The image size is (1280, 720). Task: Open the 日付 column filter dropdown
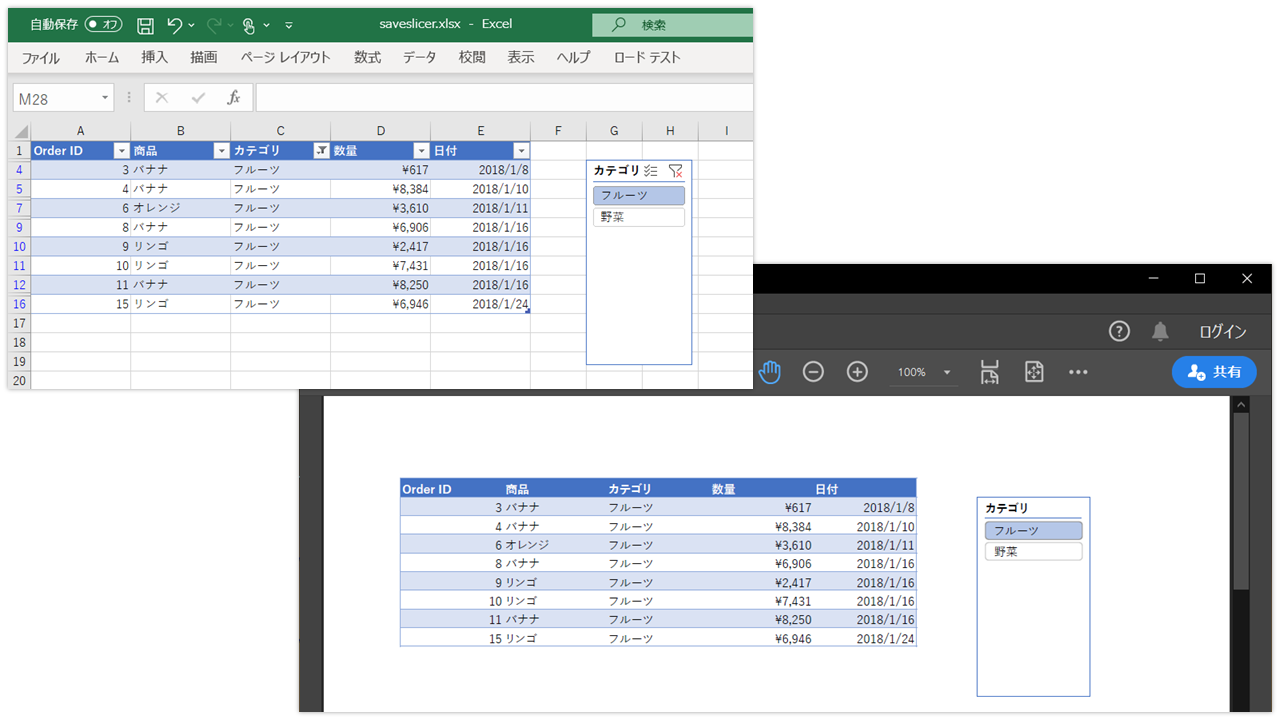[x=521, y=151]
